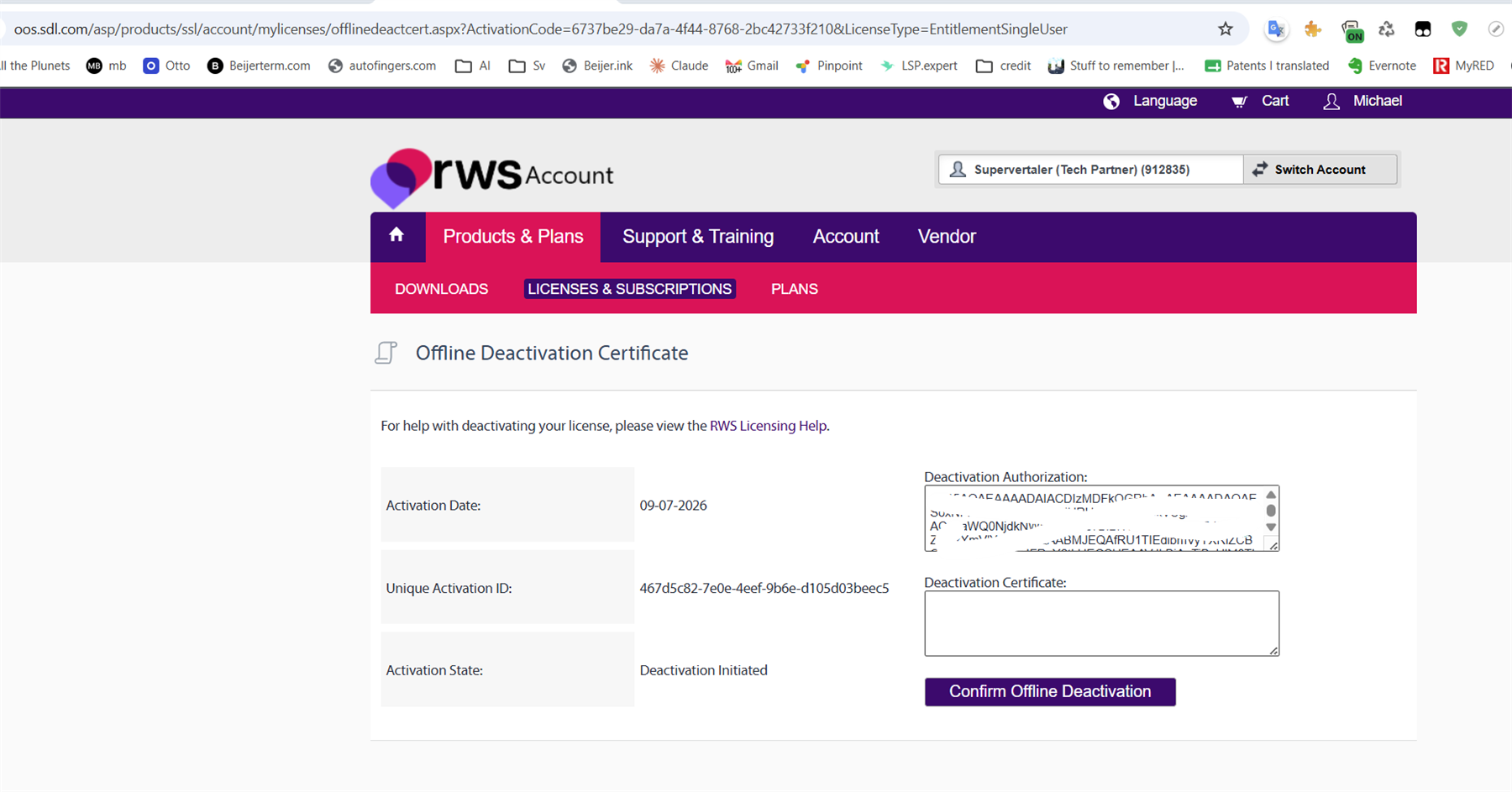Expand the credit bookmarks folder
The height and width of the screenshot is (792, 1512).
click(1004, 66)
